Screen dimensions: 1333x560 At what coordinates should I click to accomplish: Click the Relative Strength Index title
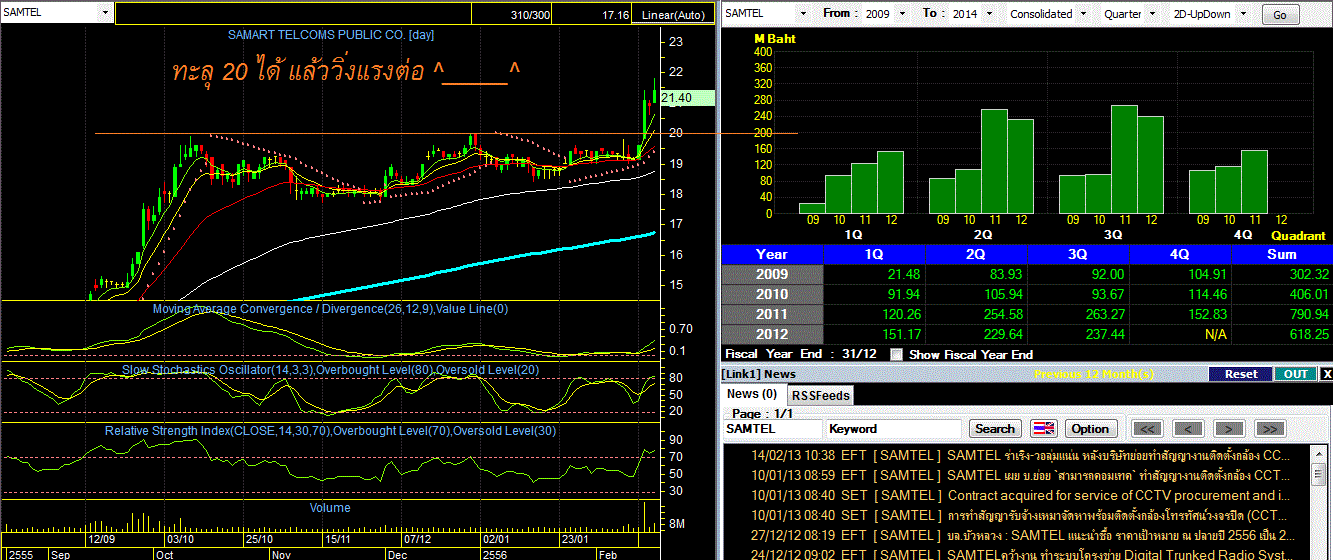click(330, 431)
